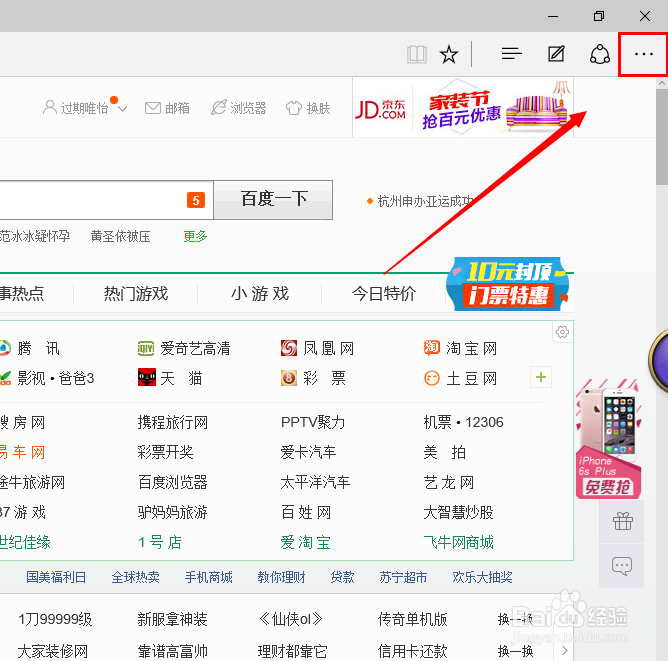Open 黄圣依被压 hot search link

pyautogui.click(x=121, y=236)
